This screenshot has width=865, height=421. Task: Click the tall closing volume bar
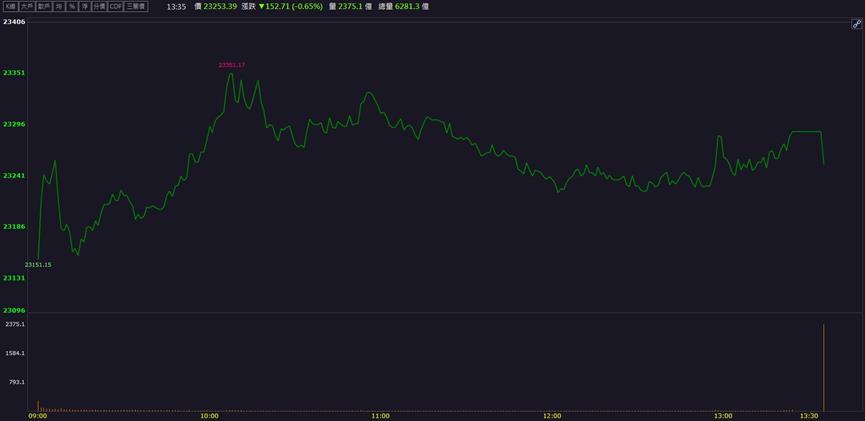tap(824, 367)
